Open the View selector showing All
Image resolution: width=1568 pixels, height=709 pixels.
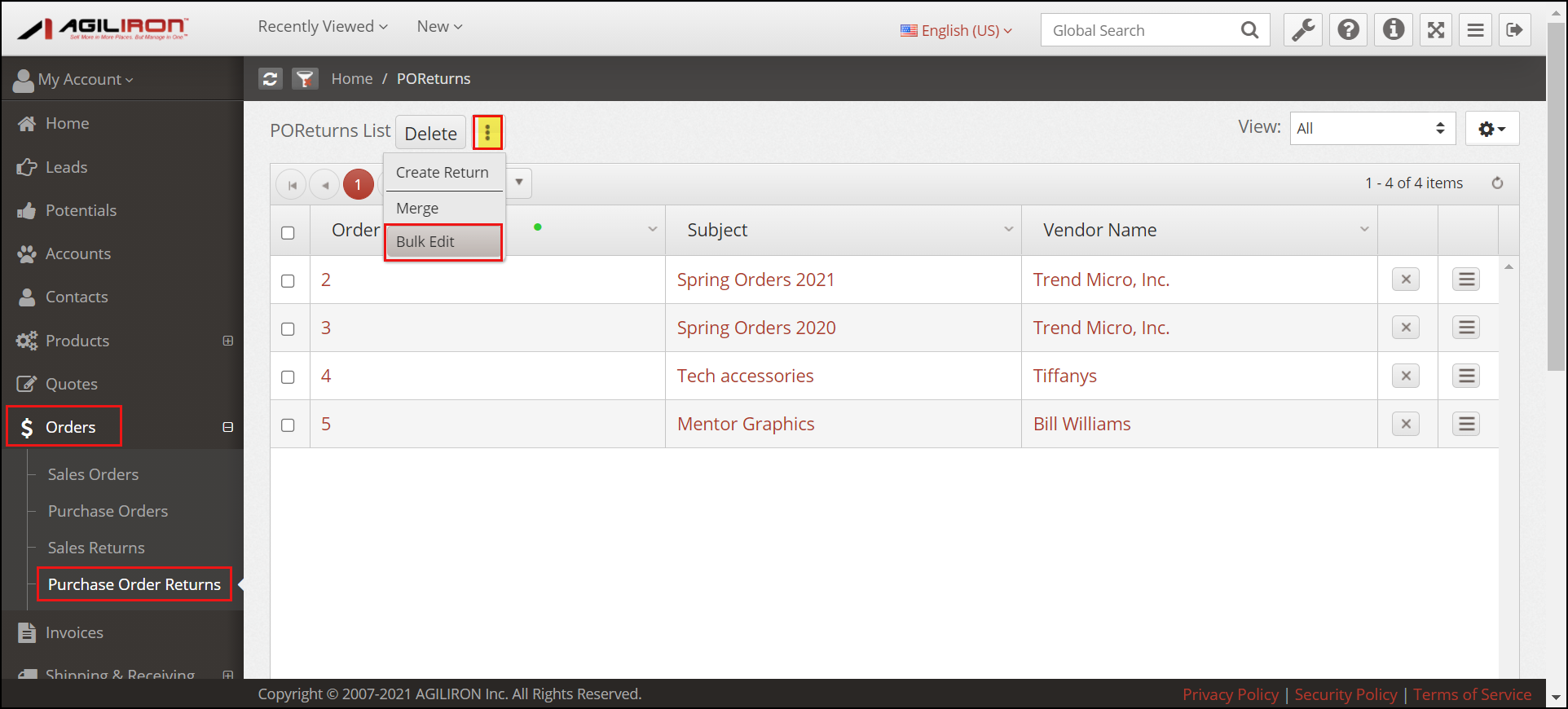1372,128
